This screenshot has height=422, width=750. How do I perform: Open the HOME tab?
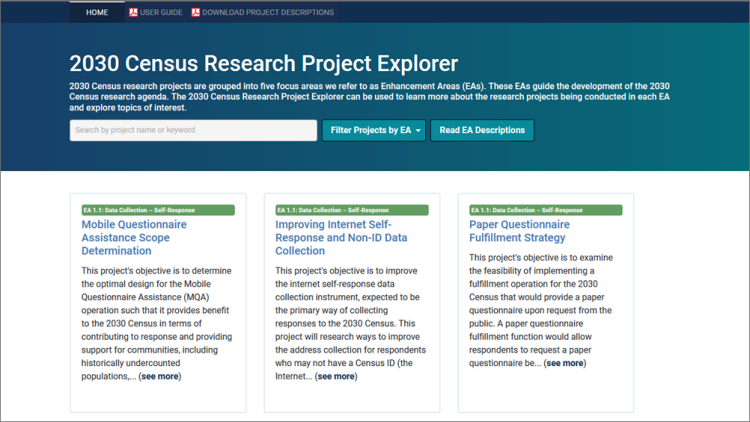click(x=97, y=12)
